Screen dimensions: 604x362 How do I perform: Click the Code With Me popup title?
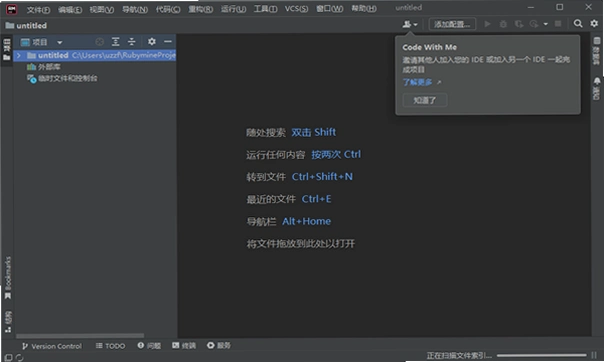point(430,47)
